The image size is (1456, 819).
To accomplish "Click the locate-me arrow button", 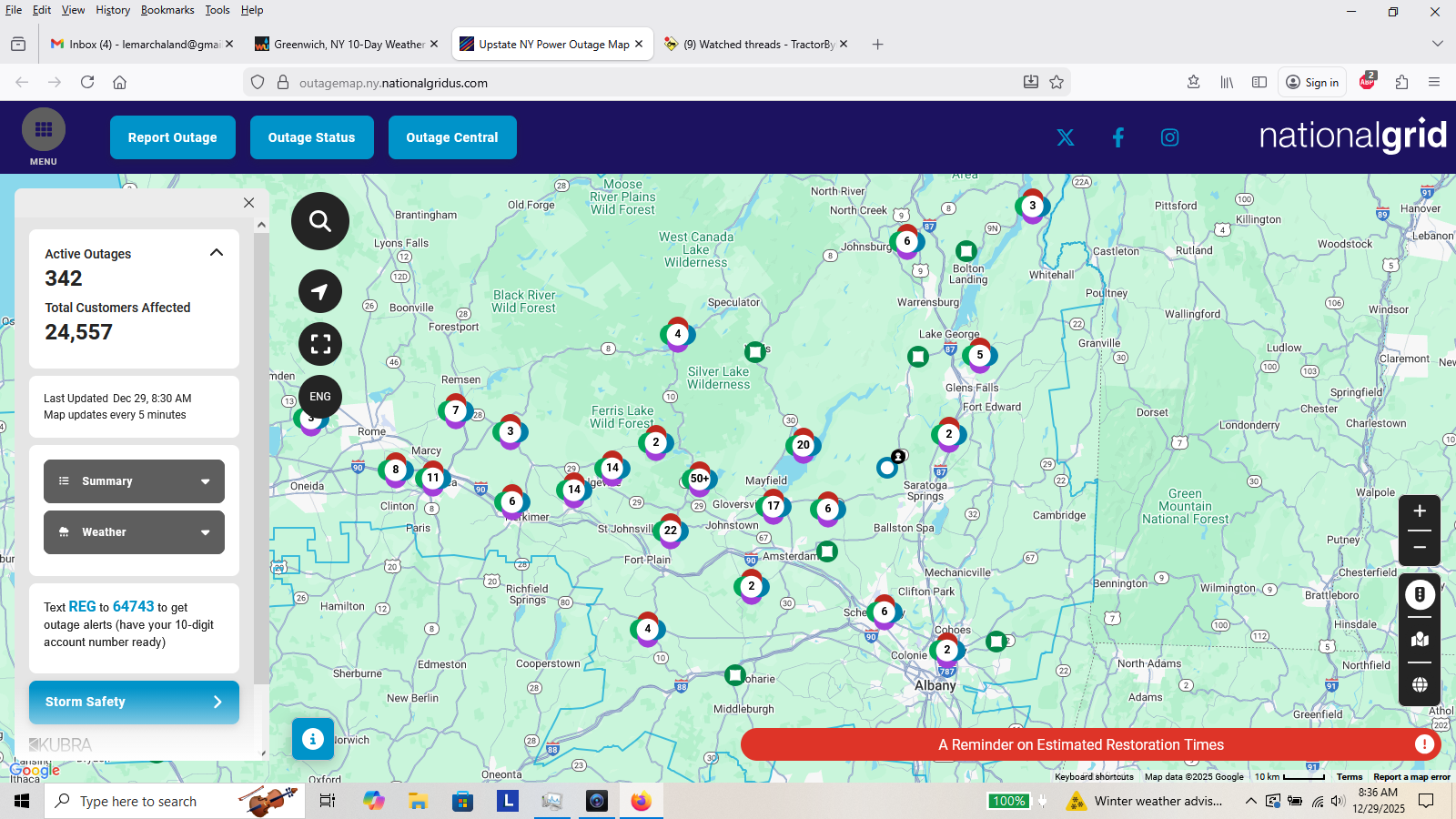I will click(319, 291).
